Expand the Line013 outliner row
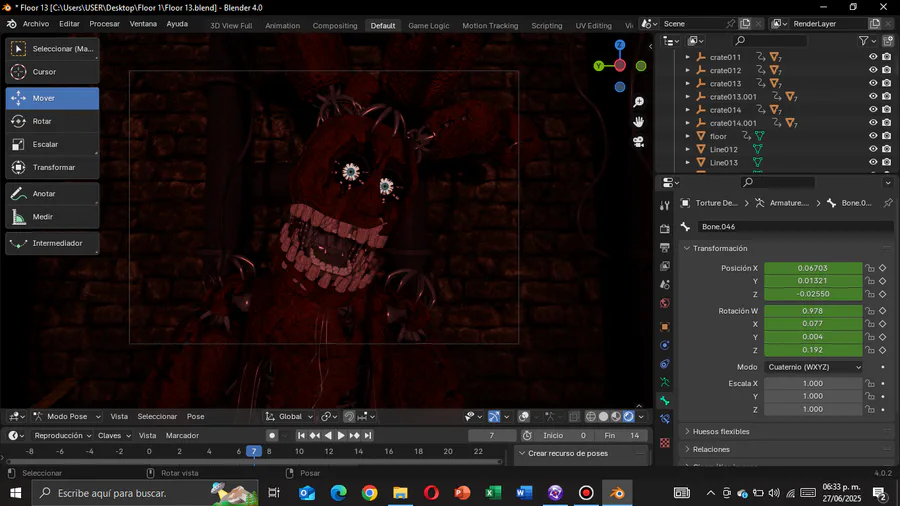900x506 pixels. (x=688, y=162)
